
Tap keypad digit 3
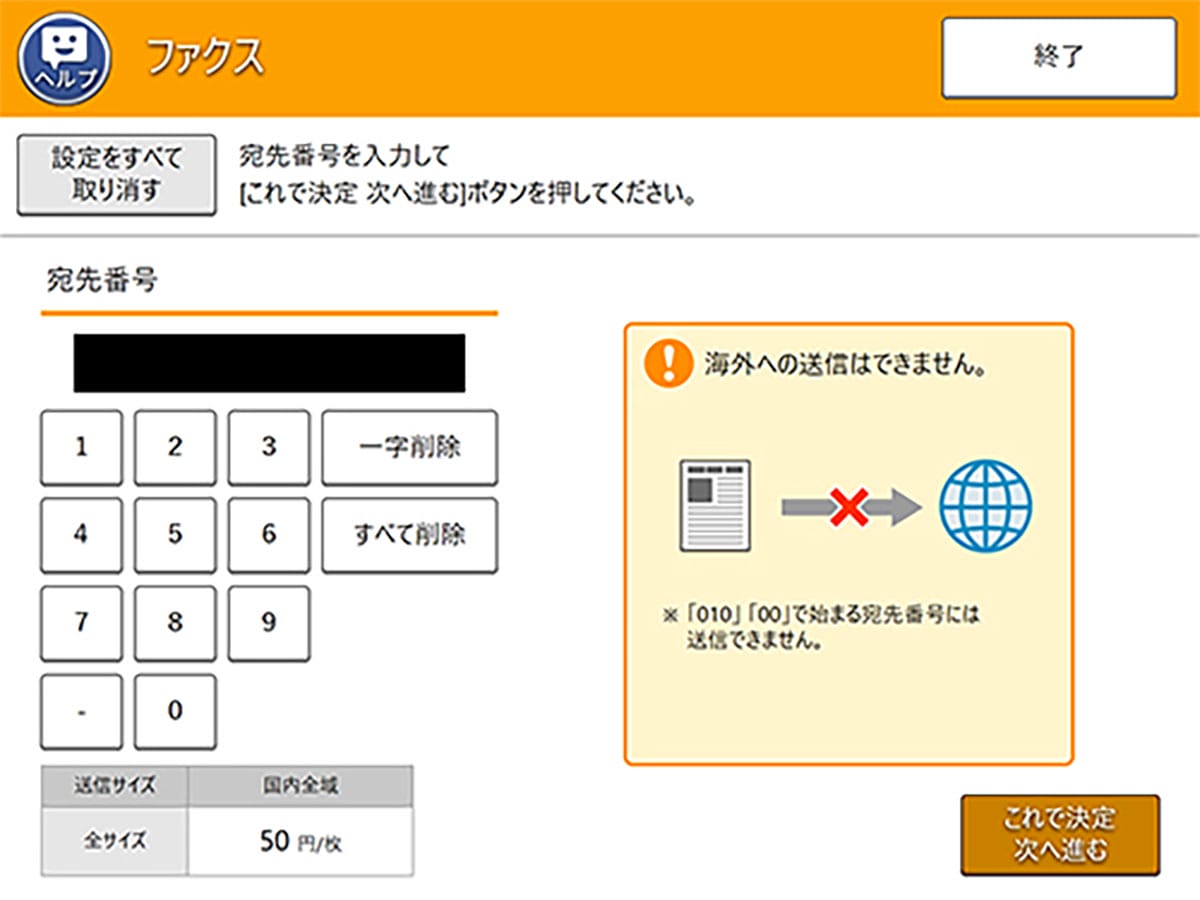(x=268, y=447)
